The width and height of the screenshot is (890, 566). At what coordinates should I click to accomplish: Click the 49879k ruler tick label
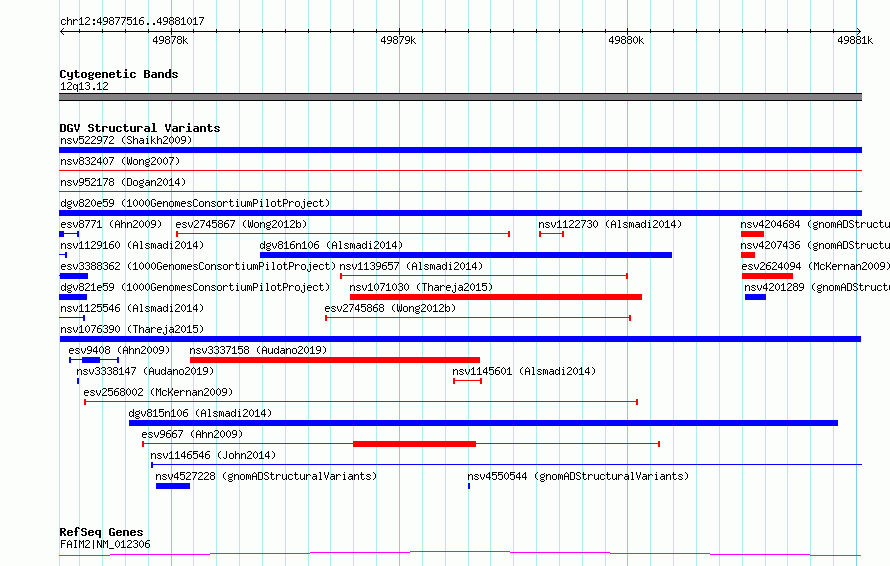coord(398,40)
